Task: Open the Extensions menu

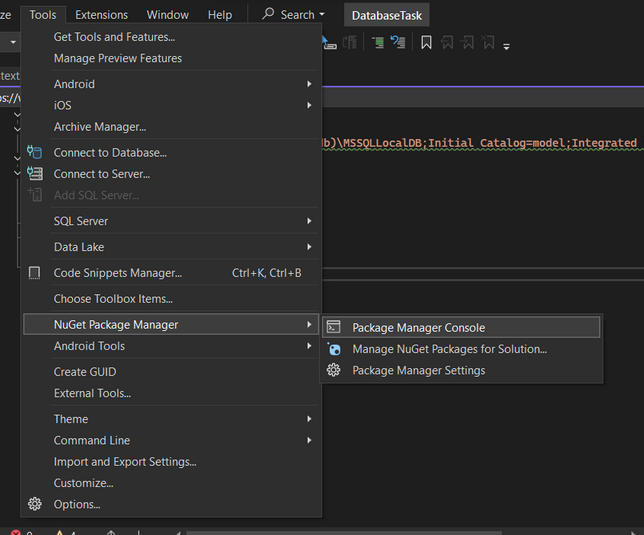Action: click(101, 15)
